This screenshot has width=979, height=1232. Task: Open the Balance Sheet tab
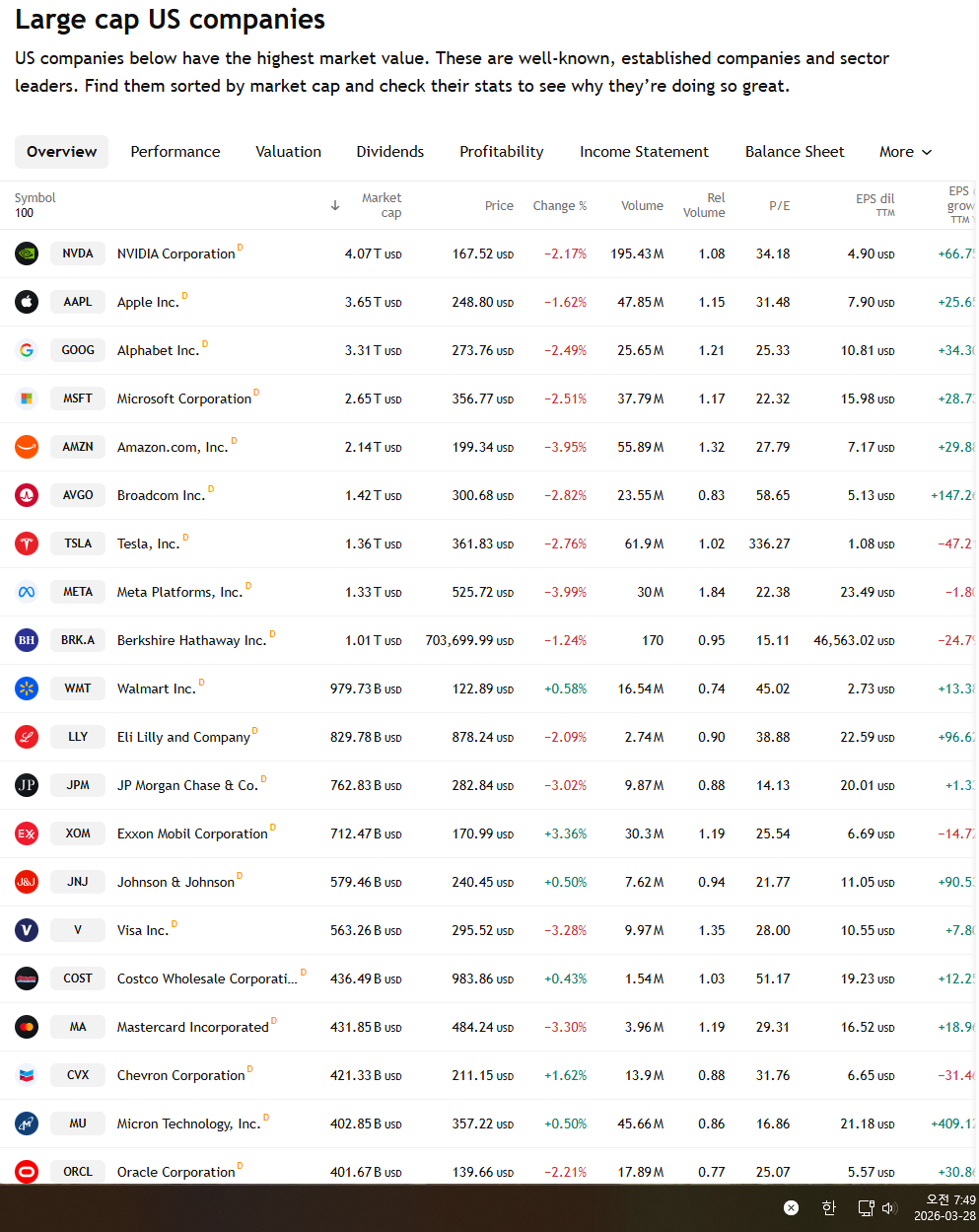click(x=795, y=152)
